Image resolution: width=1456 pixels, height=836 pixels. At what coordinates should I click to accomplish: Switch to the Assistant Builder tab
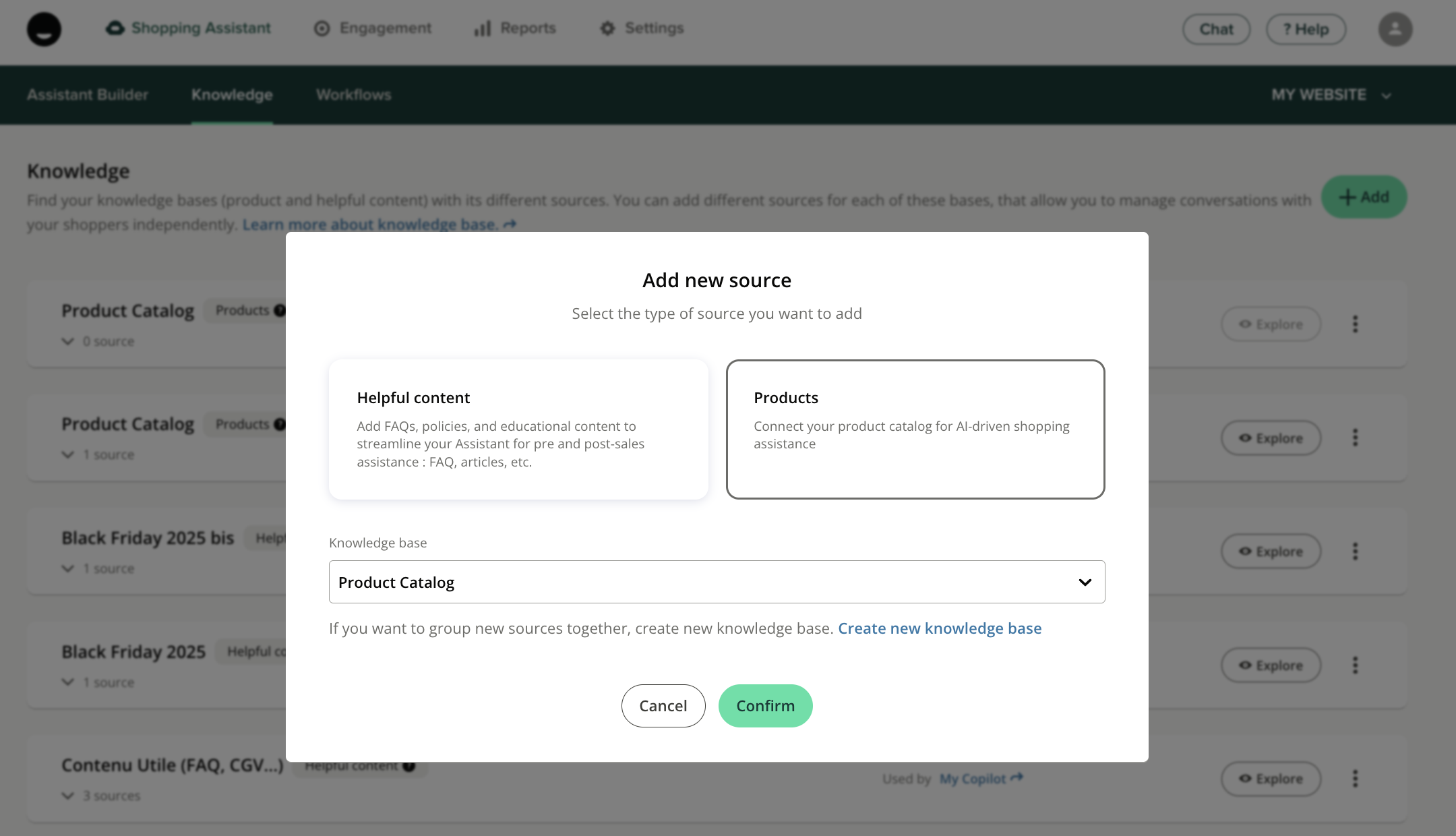[x=88, y=95]
